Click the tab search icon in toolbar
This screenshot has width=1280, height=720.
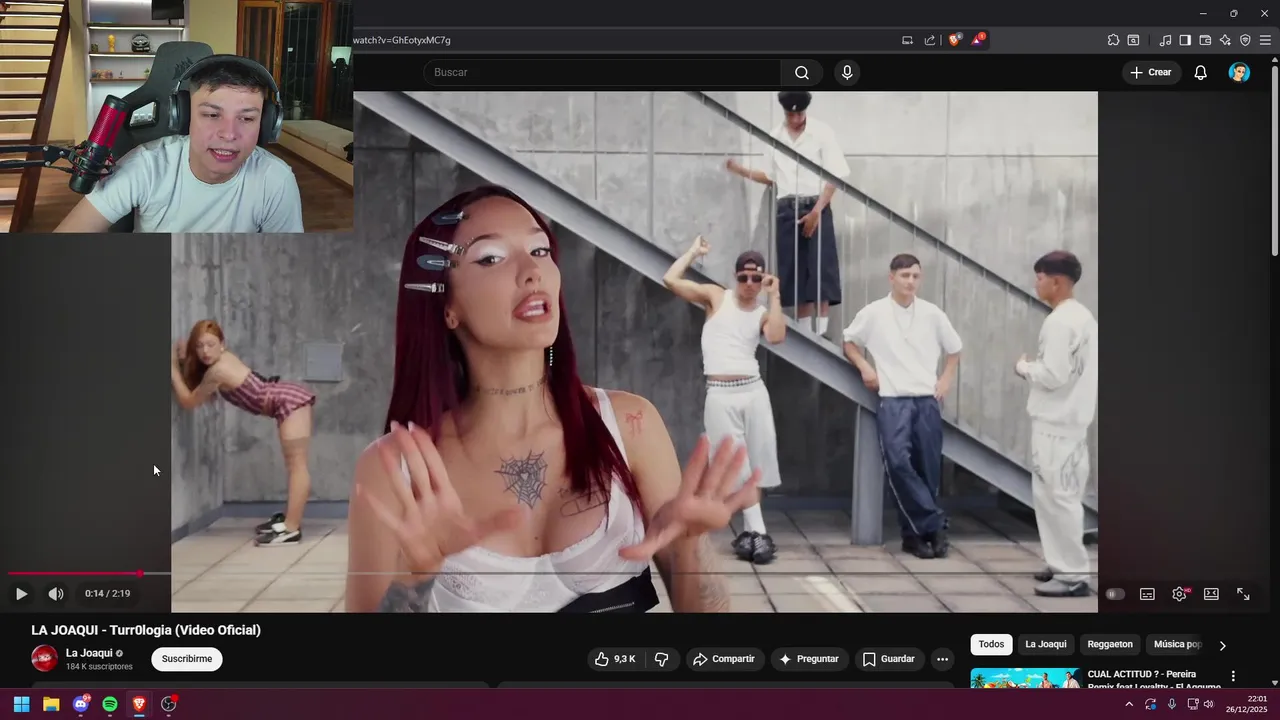click(1133, 40)
